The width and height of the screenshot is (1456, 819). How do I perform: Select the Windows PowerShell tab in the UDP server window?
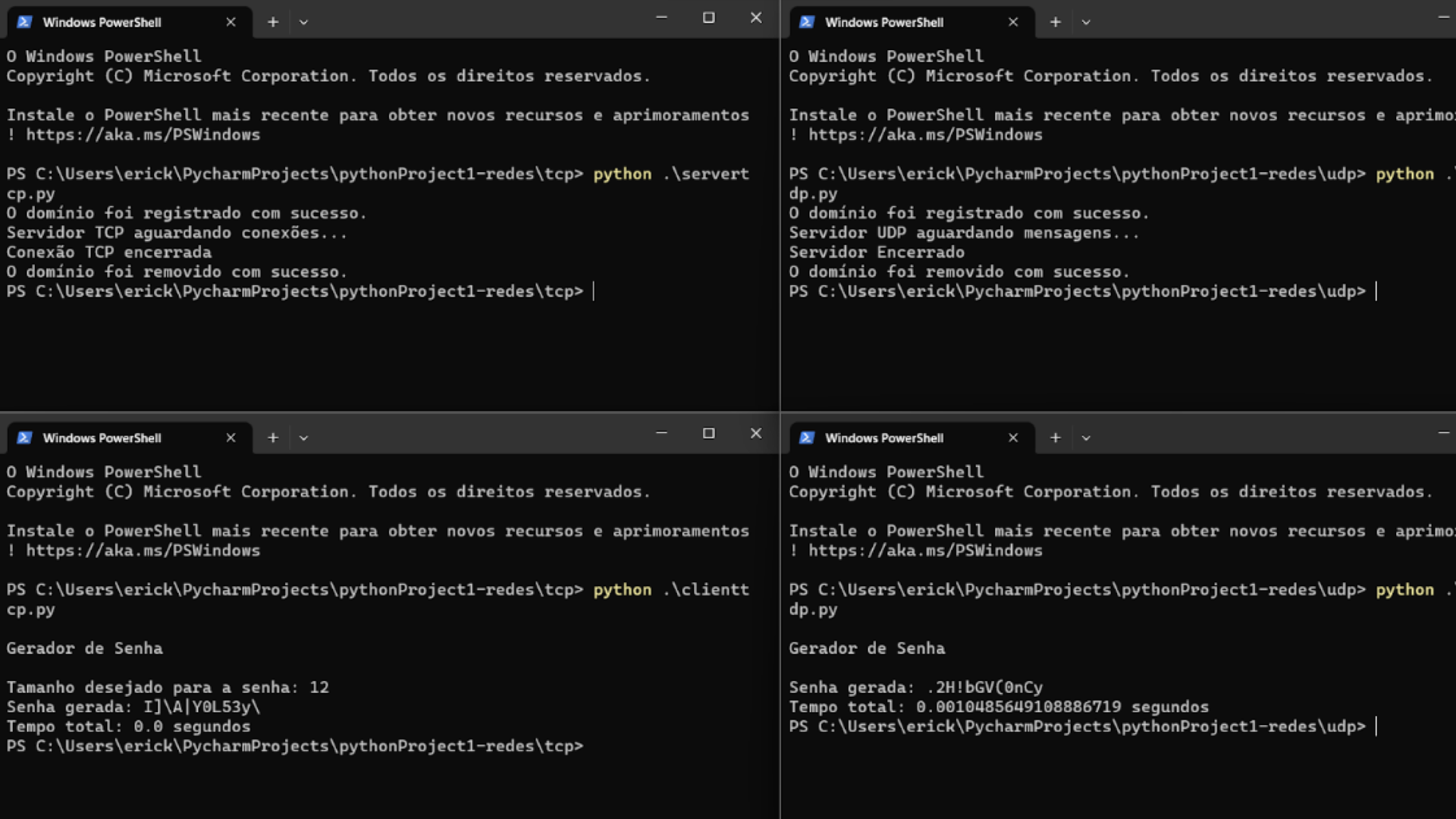coord(912,22)
